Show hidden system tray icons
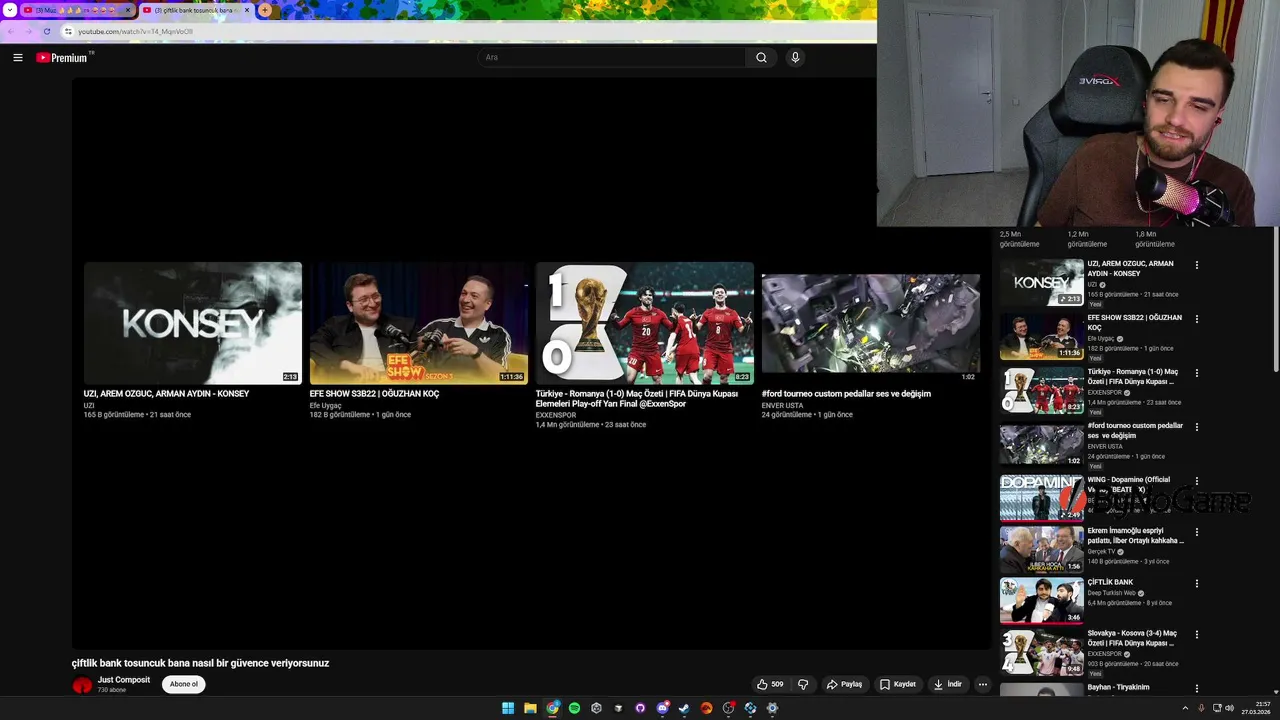Viewport: 1280px width, 720px height. point(1185,708)
